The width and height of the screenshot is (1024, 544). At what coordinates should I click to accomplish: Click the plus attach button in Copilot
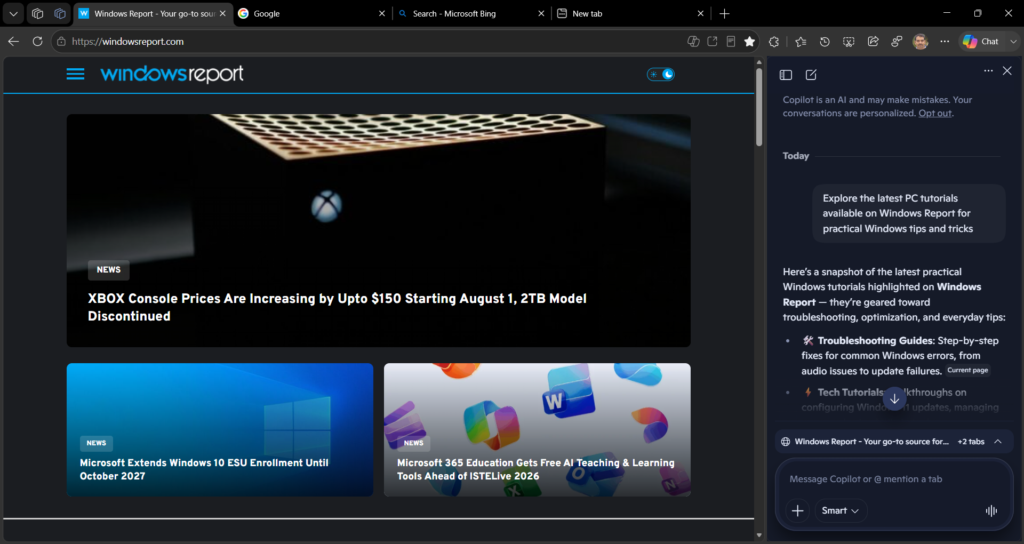[x=797, y=511]
